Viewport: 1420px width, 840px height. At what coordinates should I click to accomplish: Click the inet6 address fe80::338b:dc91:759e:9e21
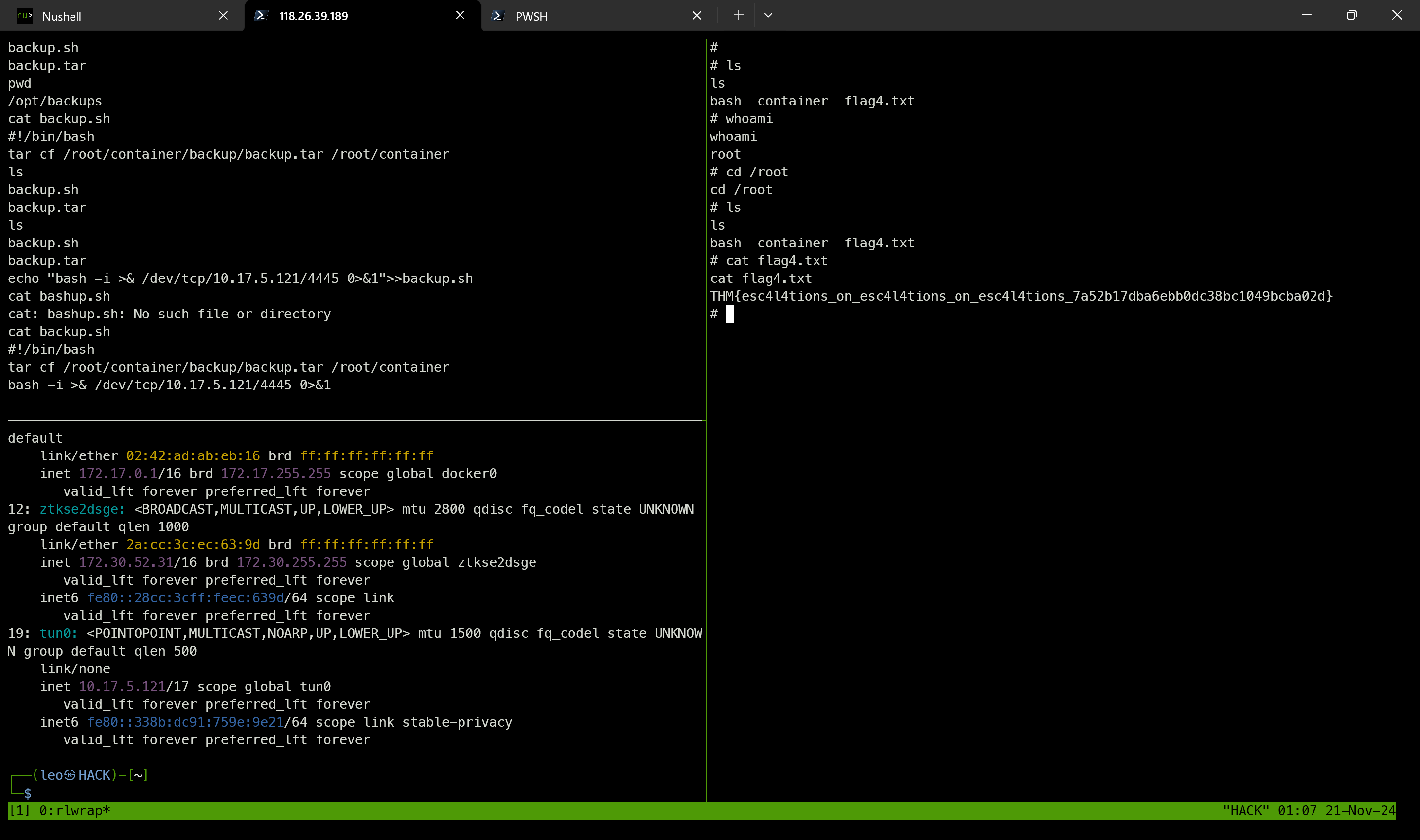pos(185,722)
